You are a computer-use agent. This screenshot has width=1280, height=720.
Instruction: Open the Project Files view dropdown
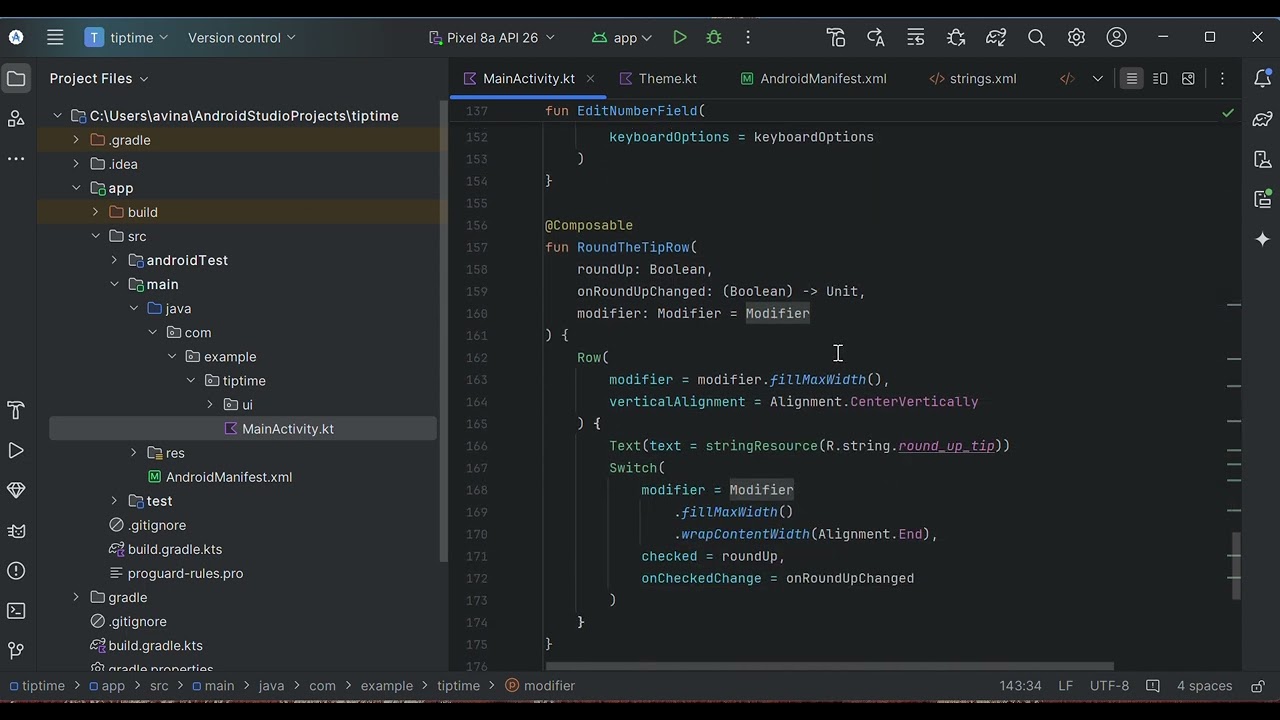click(x=99, y=78)
